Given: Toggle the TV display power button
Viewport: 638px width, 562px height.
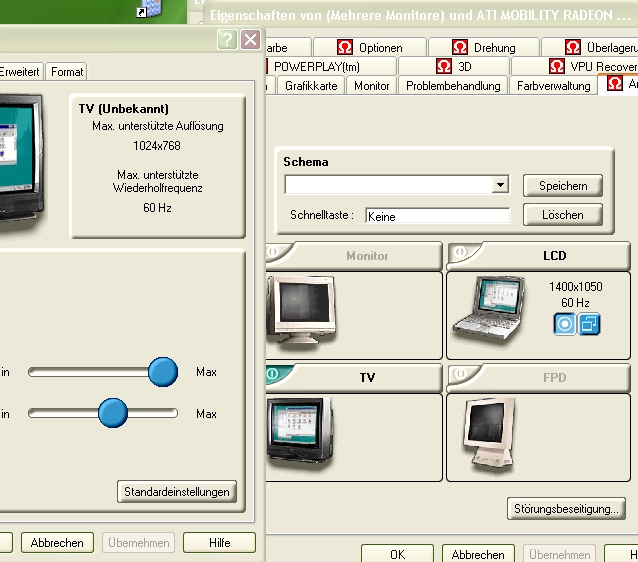Looking at the screenshot, I should click(x=273, y=373).
